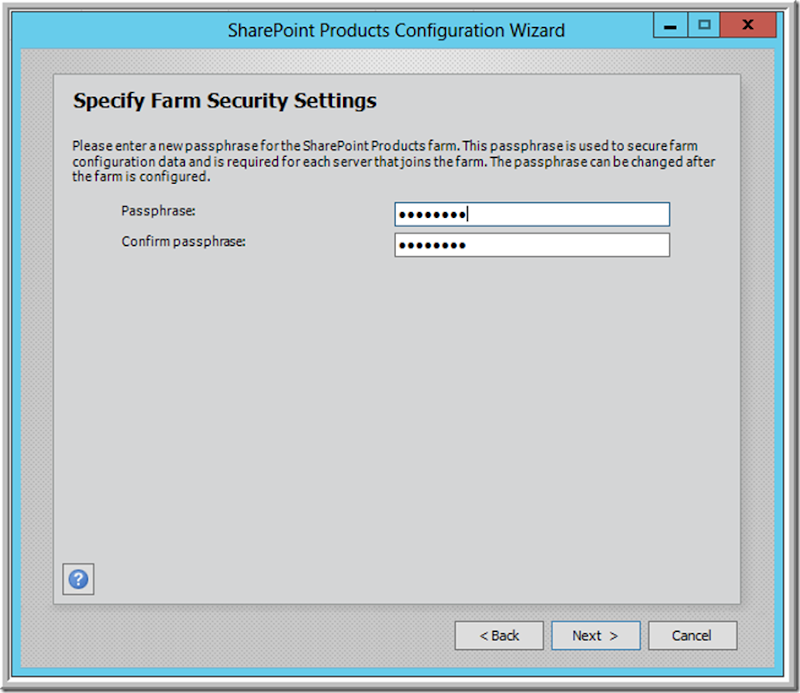Click empty gray area below passphrase fields
Screen dimensions: 800x693
pos(396,408)
